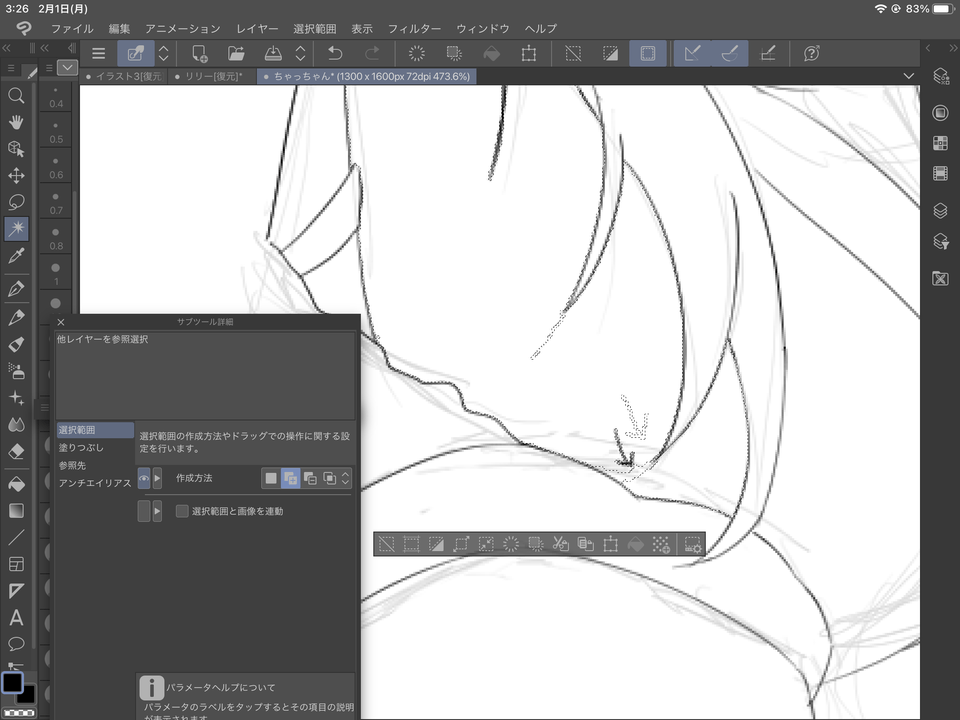Check the 選択範囲と画像を連動 checkbox
Image resolution: width=960 pixels, height=720 pixels.
pos(182,511)
